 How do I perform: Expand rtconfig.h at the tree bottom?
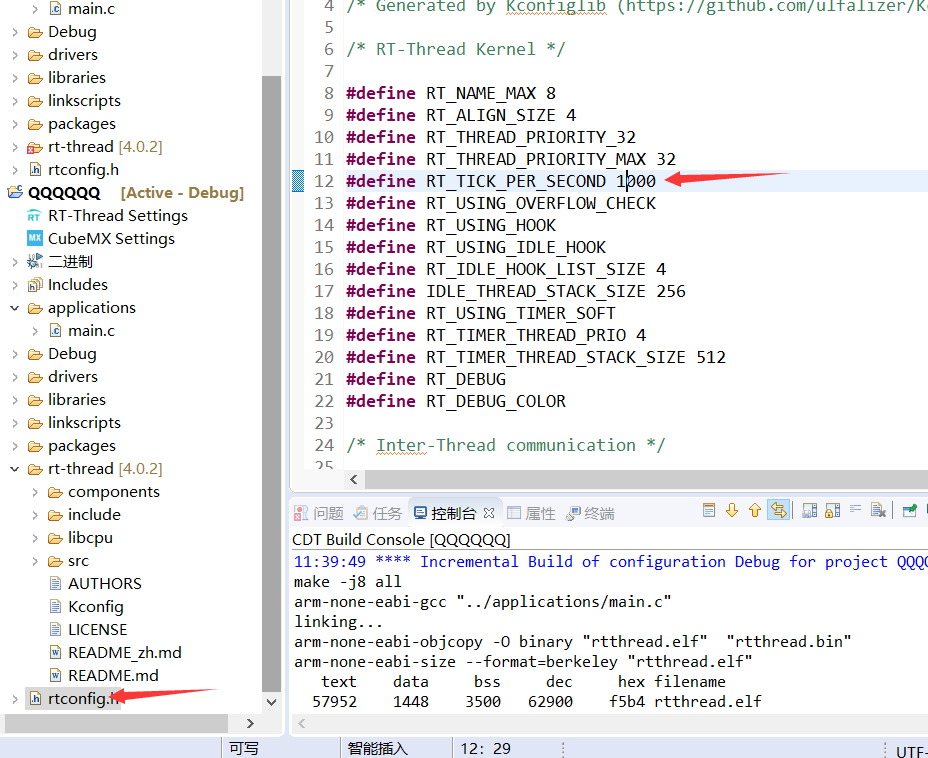(15, 699)
